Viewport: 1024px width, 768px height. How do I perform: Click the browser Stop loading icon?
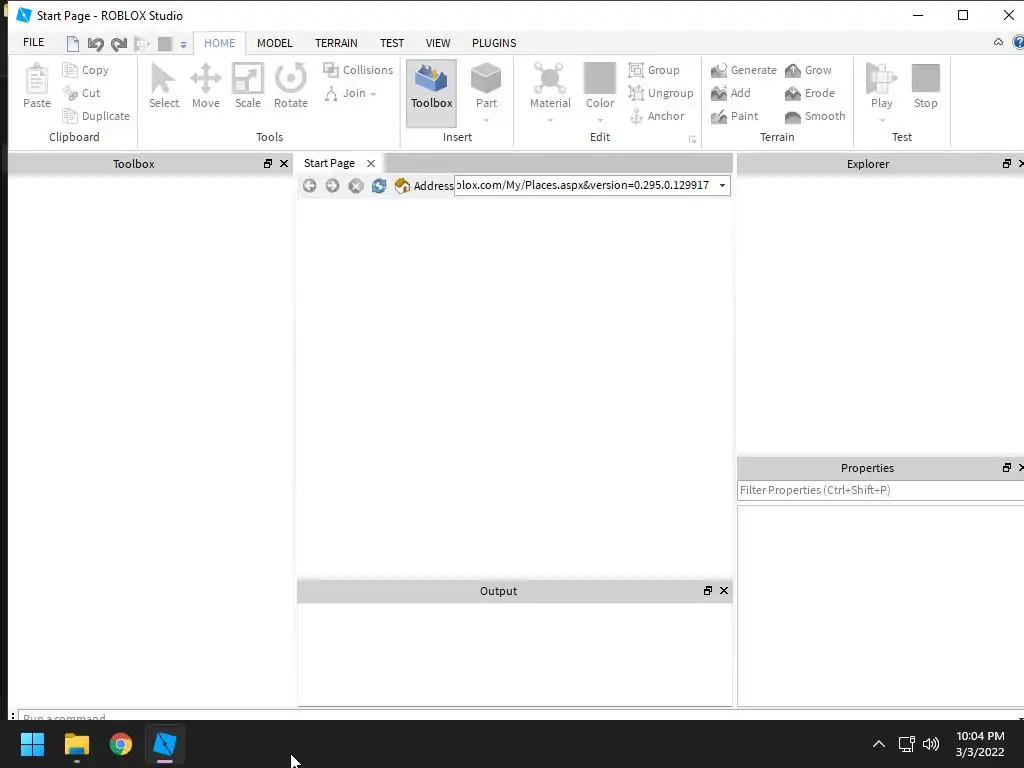355,185
